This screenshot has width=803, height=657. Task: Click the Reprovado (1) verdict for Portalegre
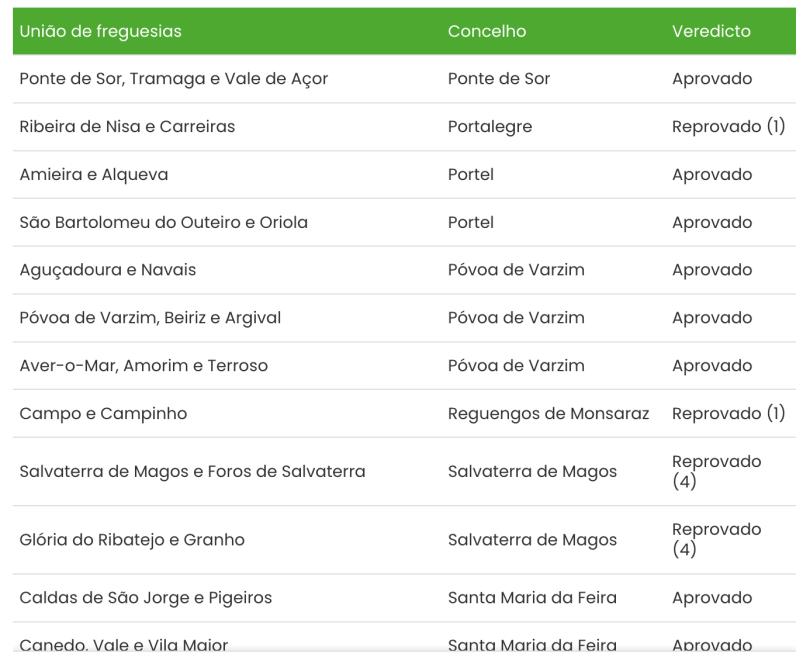point(728,127)
